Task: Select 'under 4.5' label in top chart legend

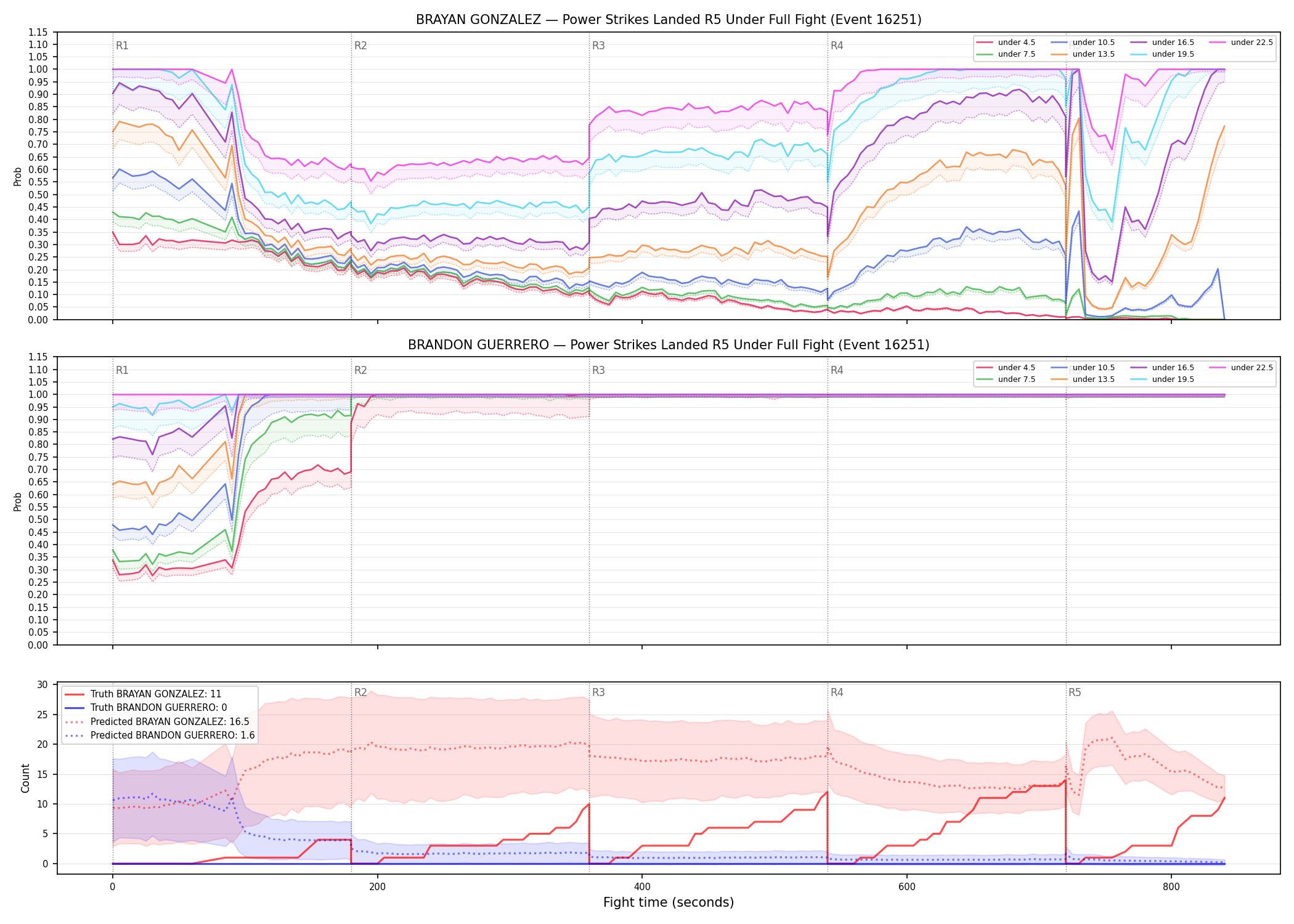Action: pos(1017,43)
